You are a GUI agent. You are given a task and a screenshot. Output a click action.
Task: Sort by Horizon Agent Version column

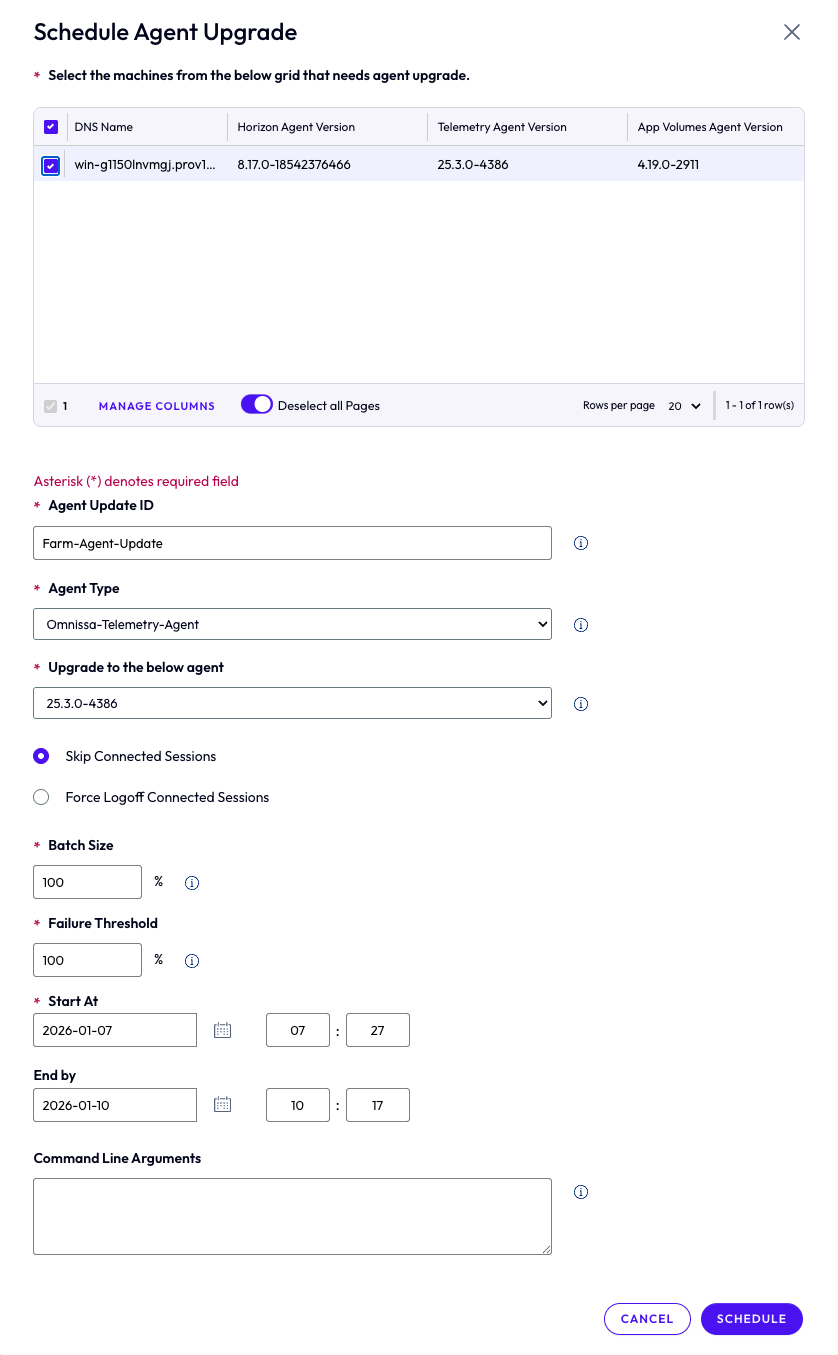coord(296,127)
